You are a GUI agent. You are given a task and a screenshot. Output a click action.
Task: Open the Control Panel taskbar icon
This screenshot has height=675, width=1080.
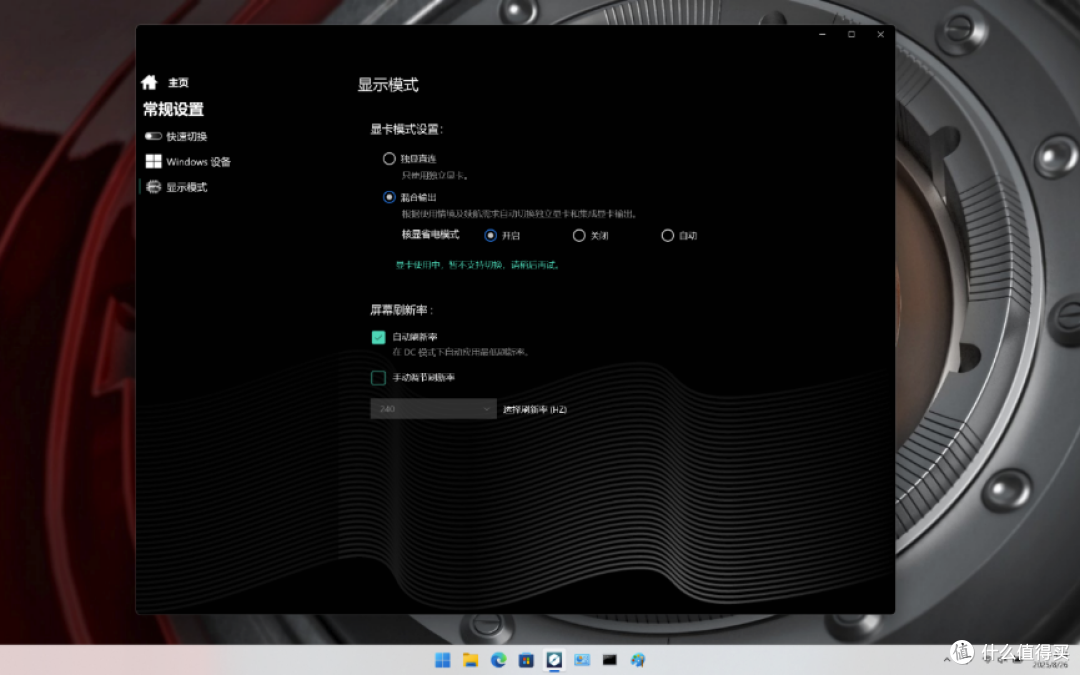tap(582, 660)
